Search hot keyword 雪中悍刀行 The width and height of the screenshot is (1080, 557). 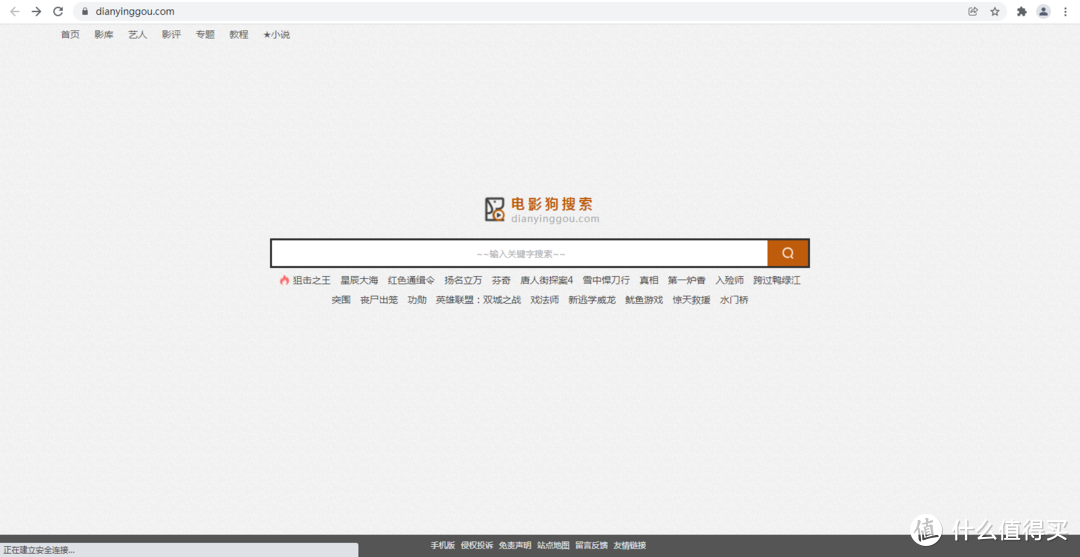click(x=606, y=280)
